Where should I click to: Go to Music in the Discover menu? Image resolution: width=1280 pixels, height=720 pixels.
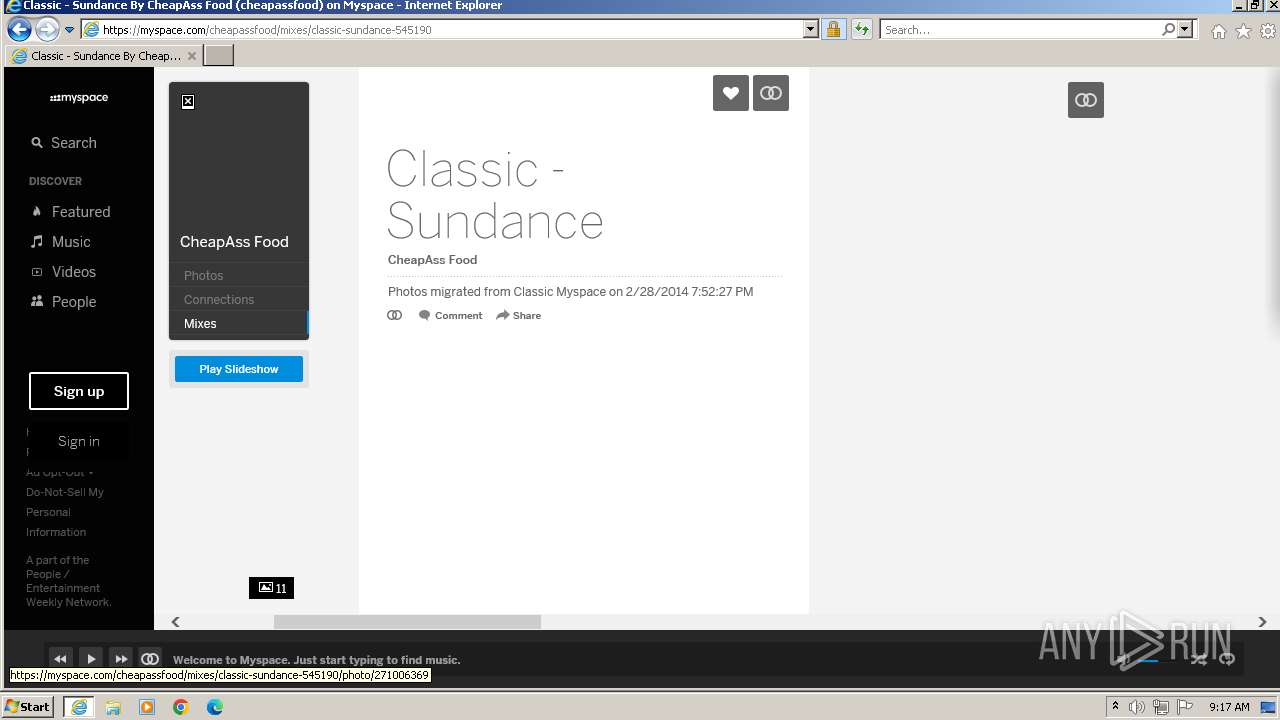tap(60, 242)
